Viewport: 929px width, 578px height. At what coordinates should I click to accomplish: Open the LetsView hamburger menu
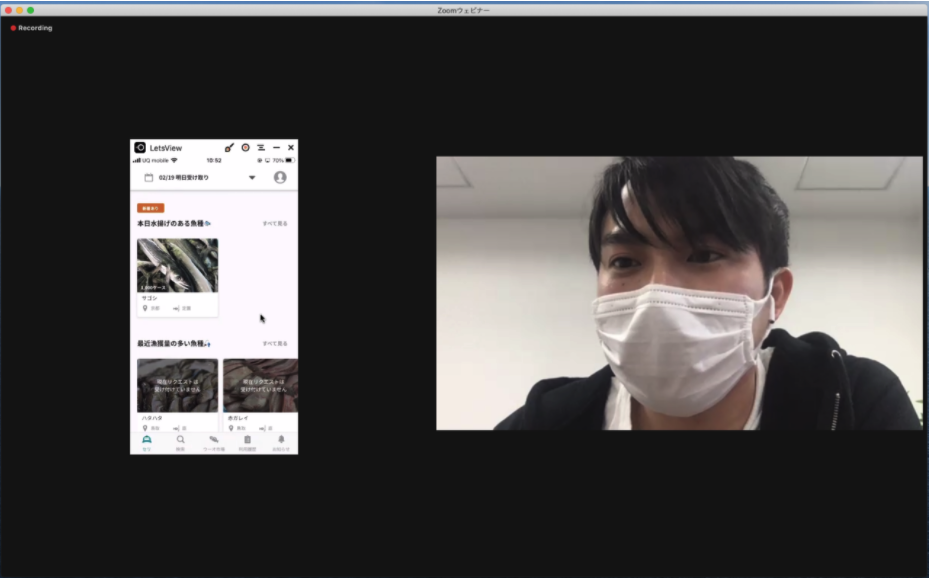(x=261, y=147)
